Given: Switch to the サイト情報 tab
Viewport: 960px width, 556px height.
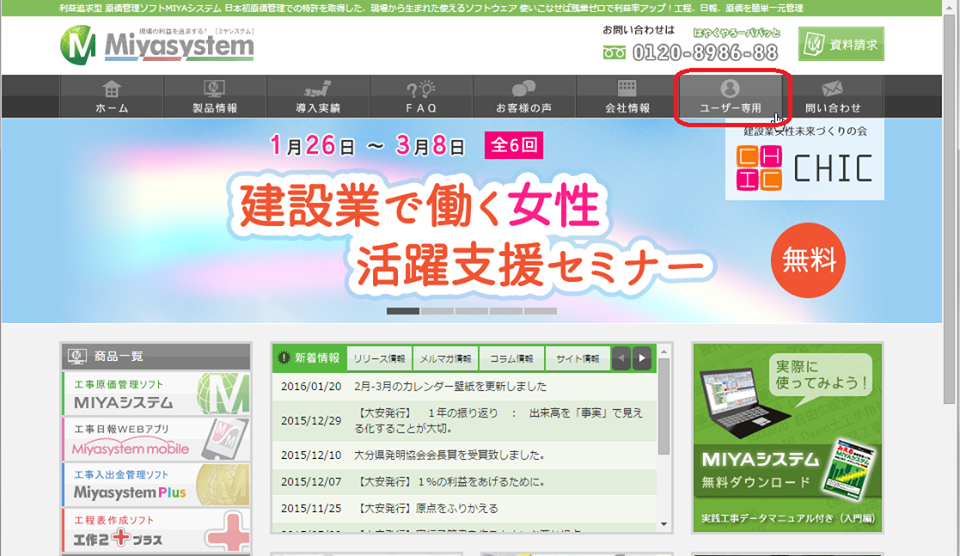Looking at the screenshot, I should pyautogui.click(x=578, y=359).
